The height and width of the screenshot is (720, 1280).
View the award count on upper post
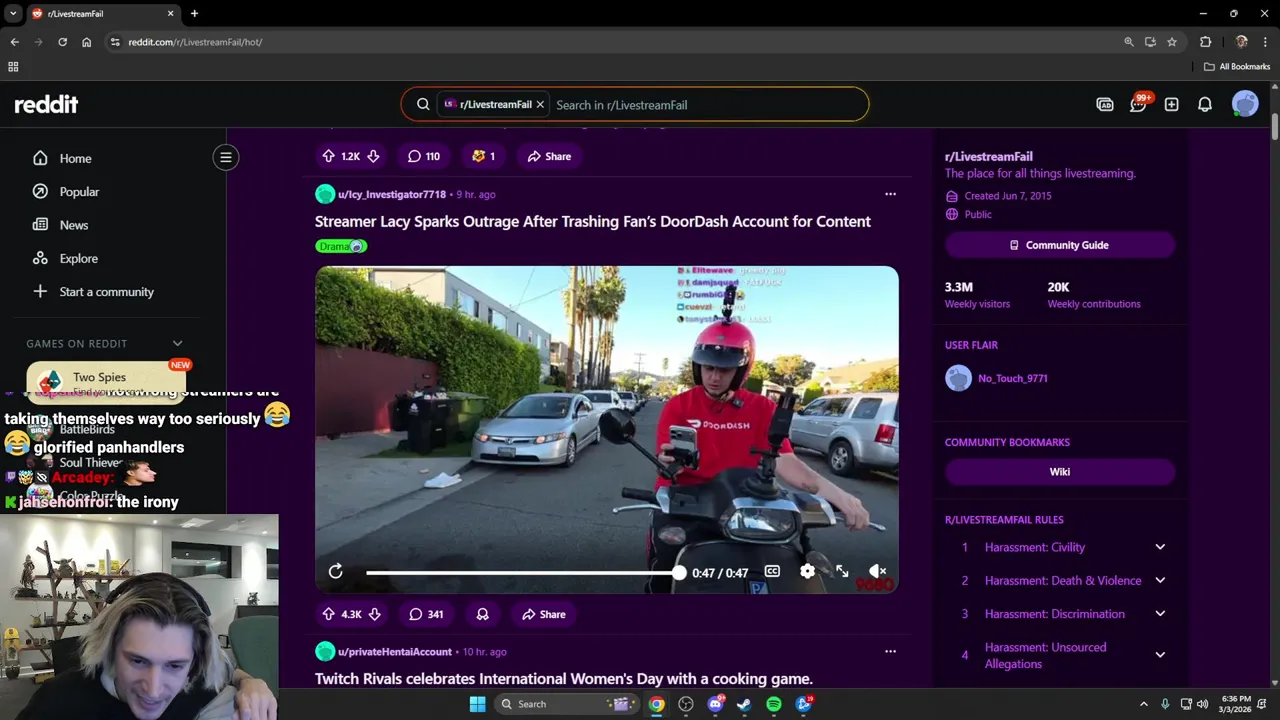[483, 156]
